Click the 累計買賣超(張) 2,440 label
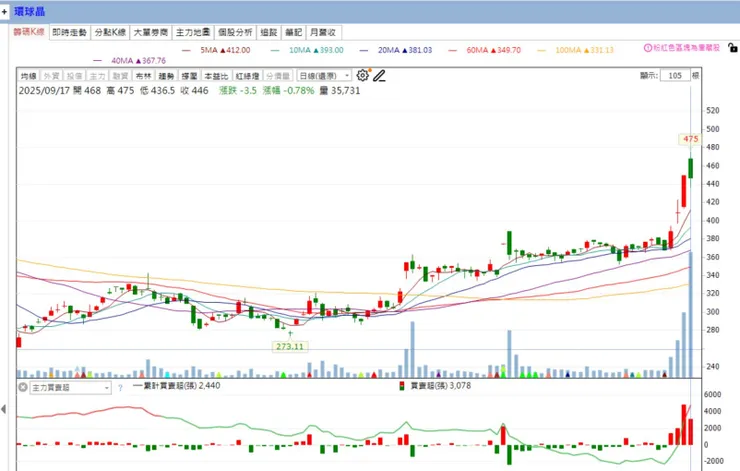 coord(177,386)
